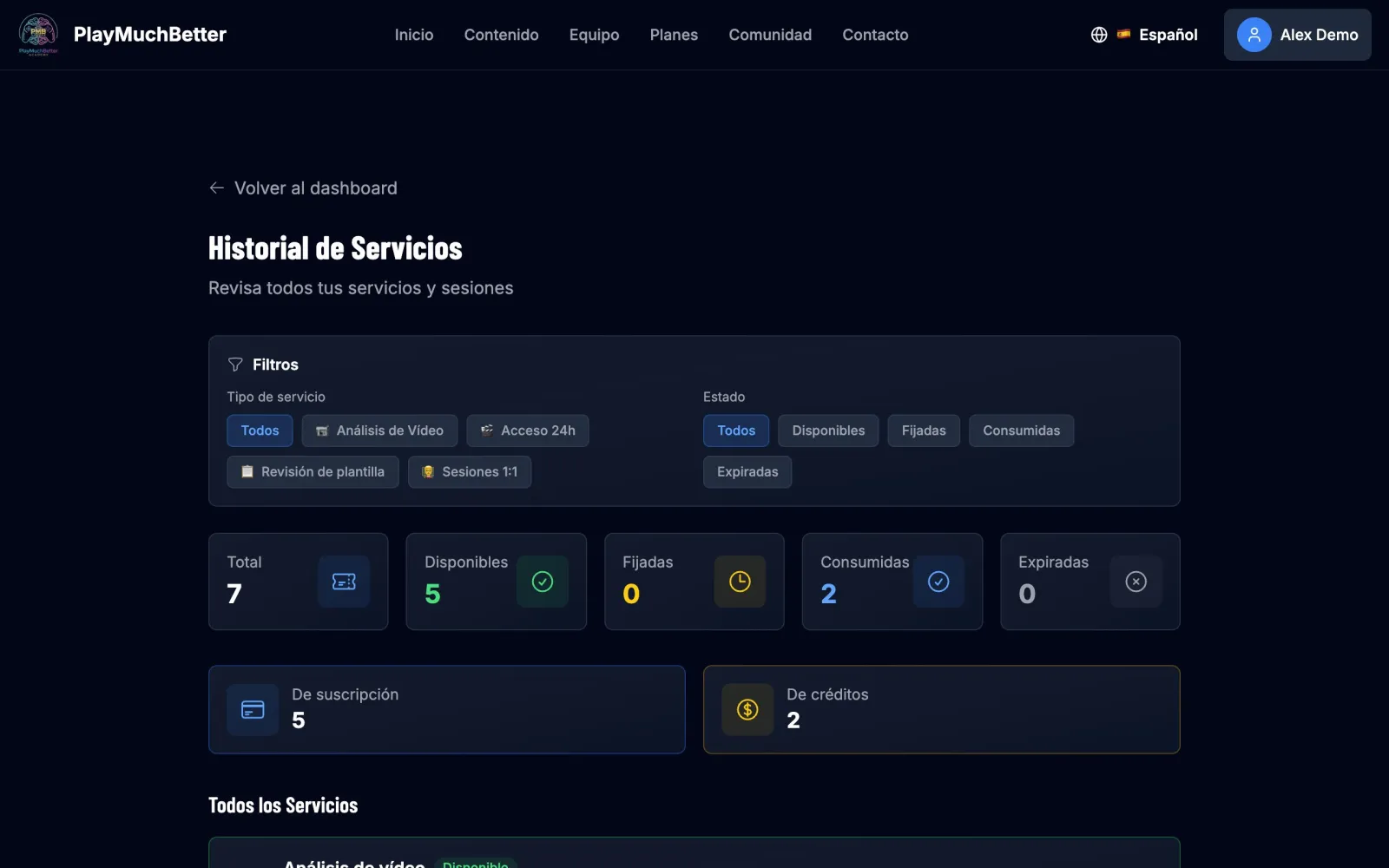
Task: Click the Todos los Servicios heading
Action: tap(283, 806)
